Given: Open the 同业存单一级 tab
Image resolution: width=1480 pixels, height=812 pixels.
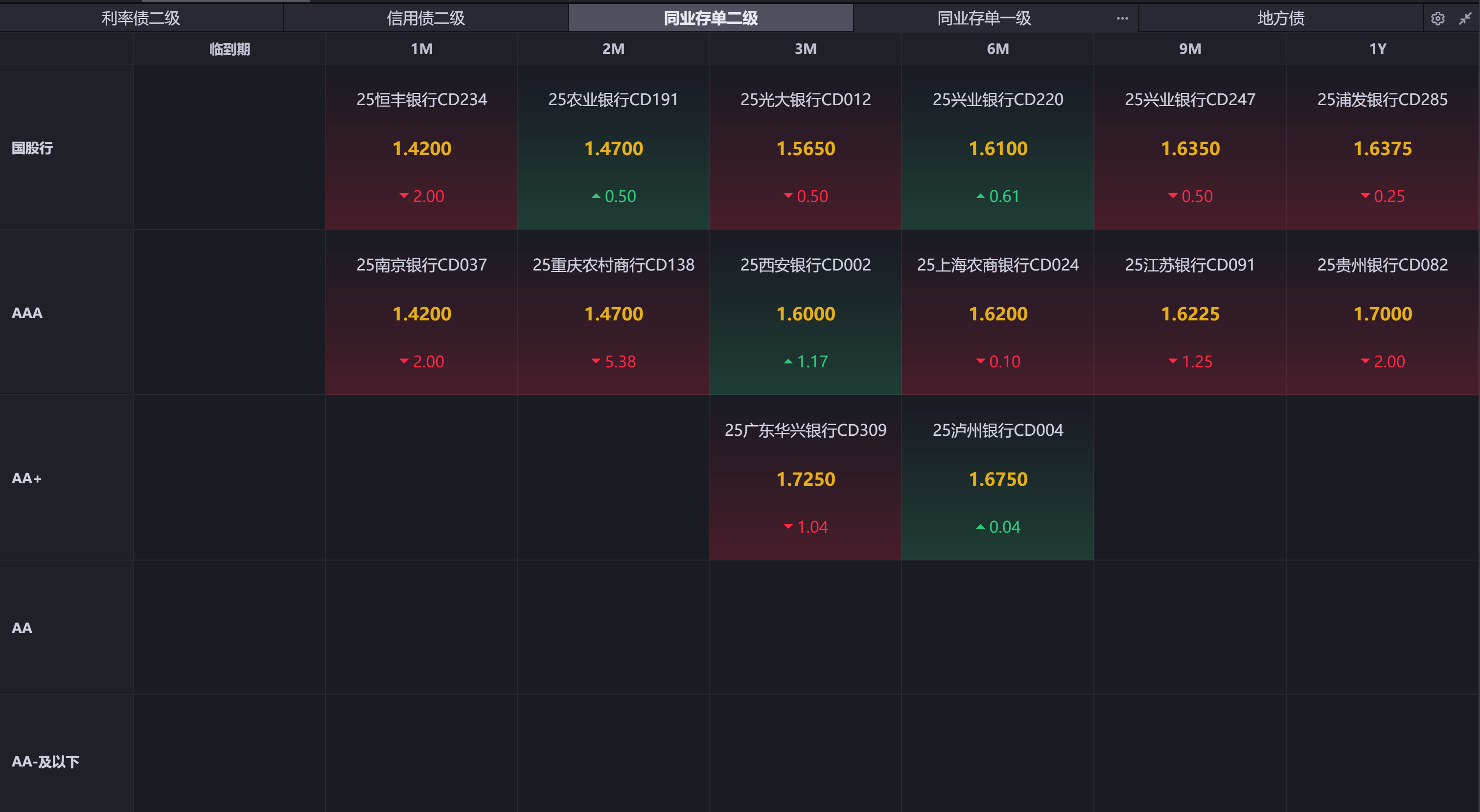Looking at the screenshot, I should [x=984, y=19].
